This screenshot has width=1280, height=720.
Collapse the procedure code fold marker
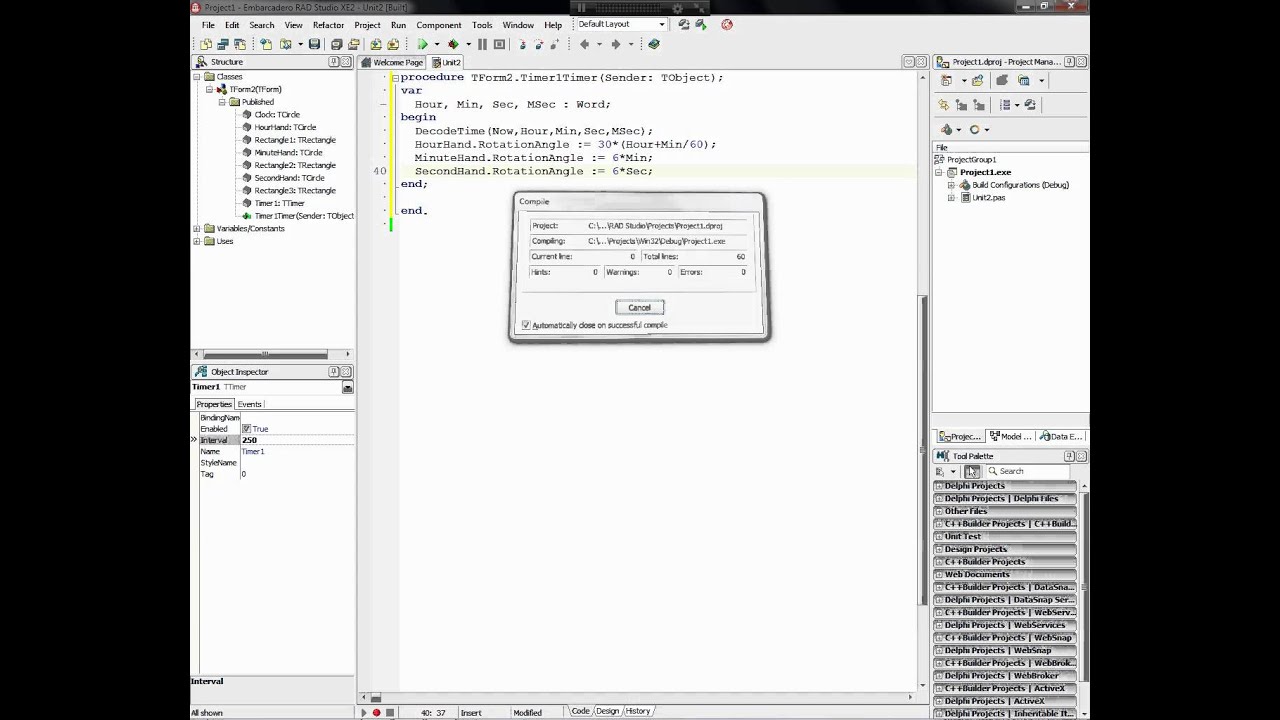pyautogui.click(x=395, y=78)
